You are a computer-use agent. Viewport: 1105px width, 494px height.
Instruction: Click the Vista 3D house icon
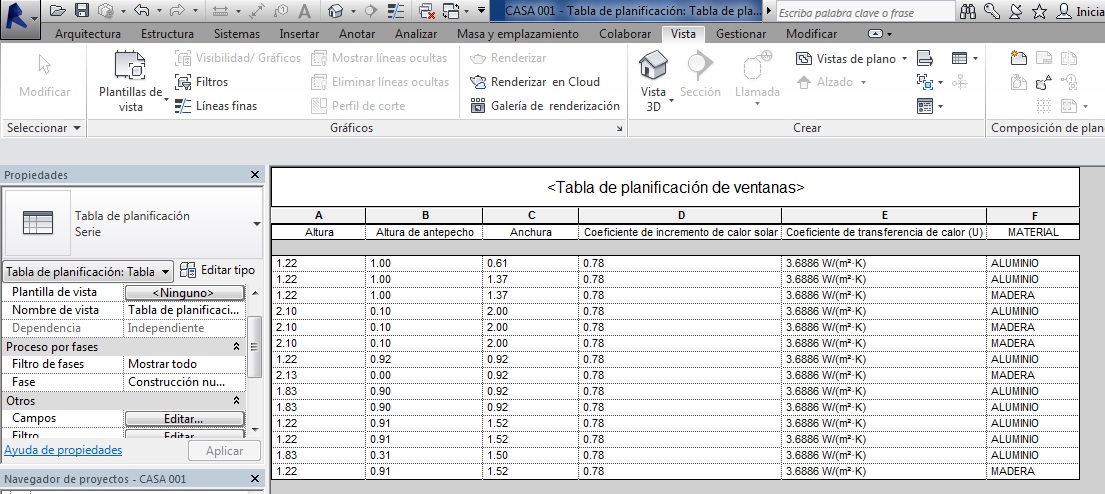pos(653,68)
